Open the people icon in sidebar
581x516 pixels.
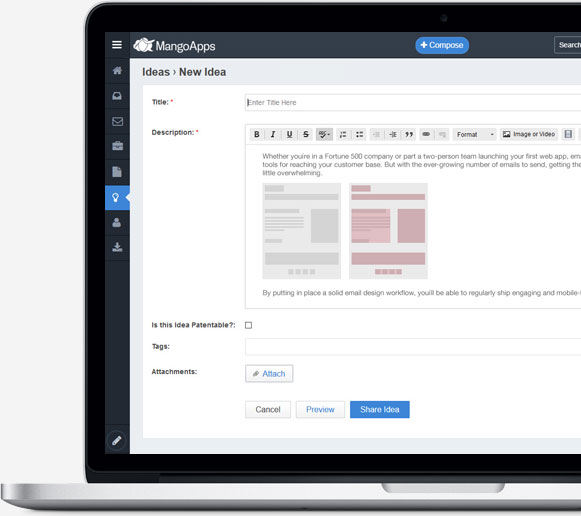(117, 223)
